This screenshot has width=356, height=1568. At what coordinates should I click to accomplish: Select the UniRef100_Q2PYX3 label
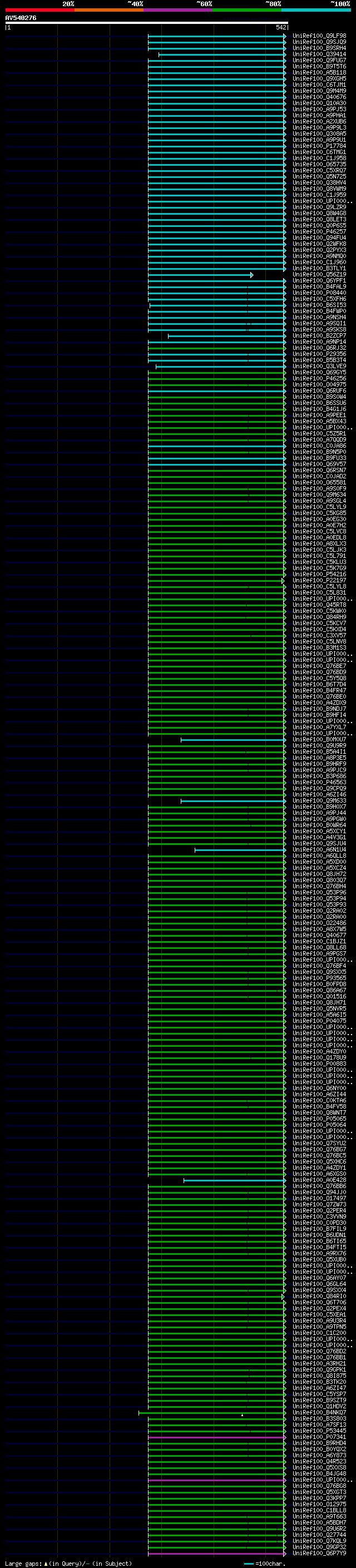tap(319, 250)
